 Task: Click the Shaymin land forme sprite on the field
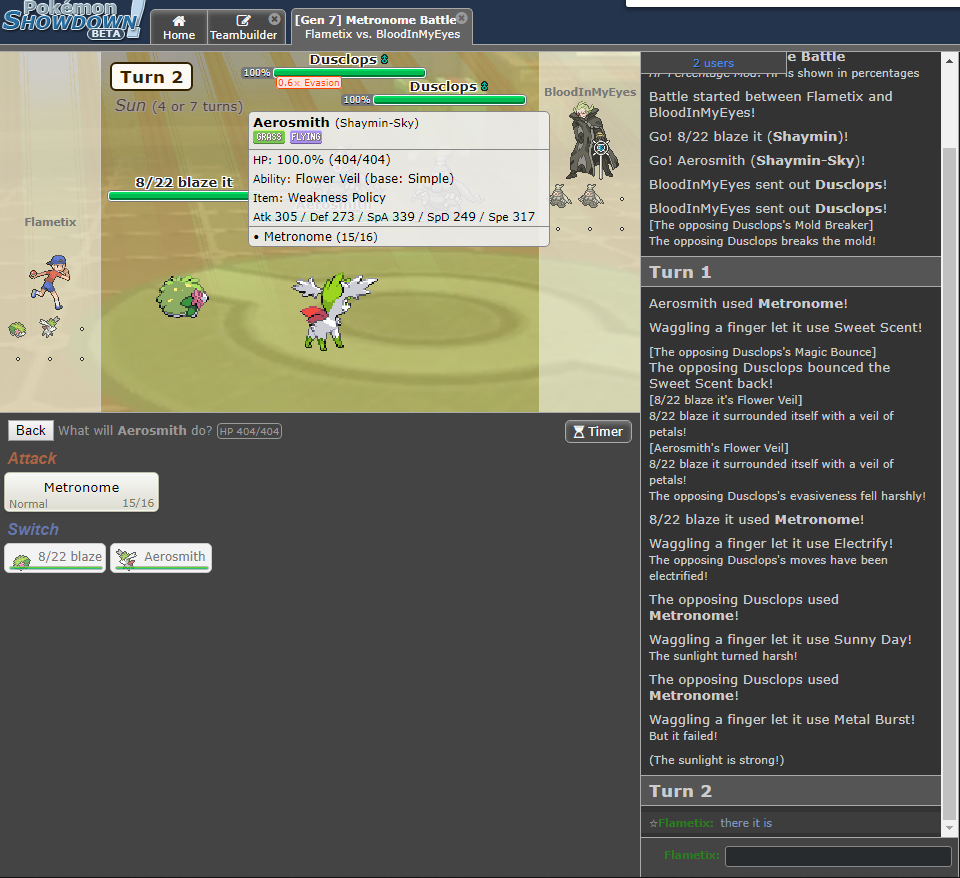click(x=182, y=296)
